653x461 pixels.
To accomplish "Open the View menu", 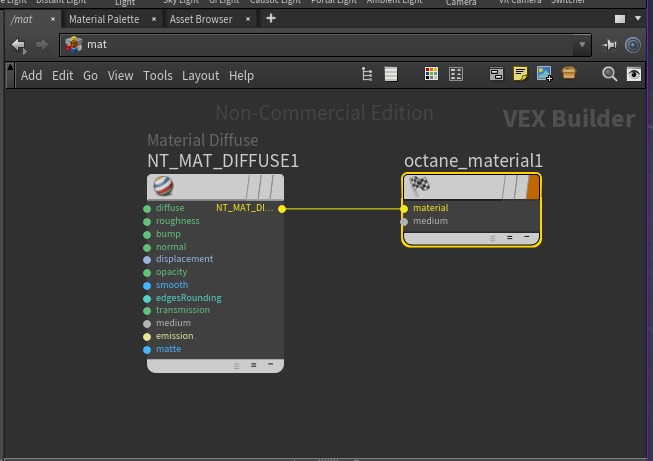I will click(x=120, y=75).
